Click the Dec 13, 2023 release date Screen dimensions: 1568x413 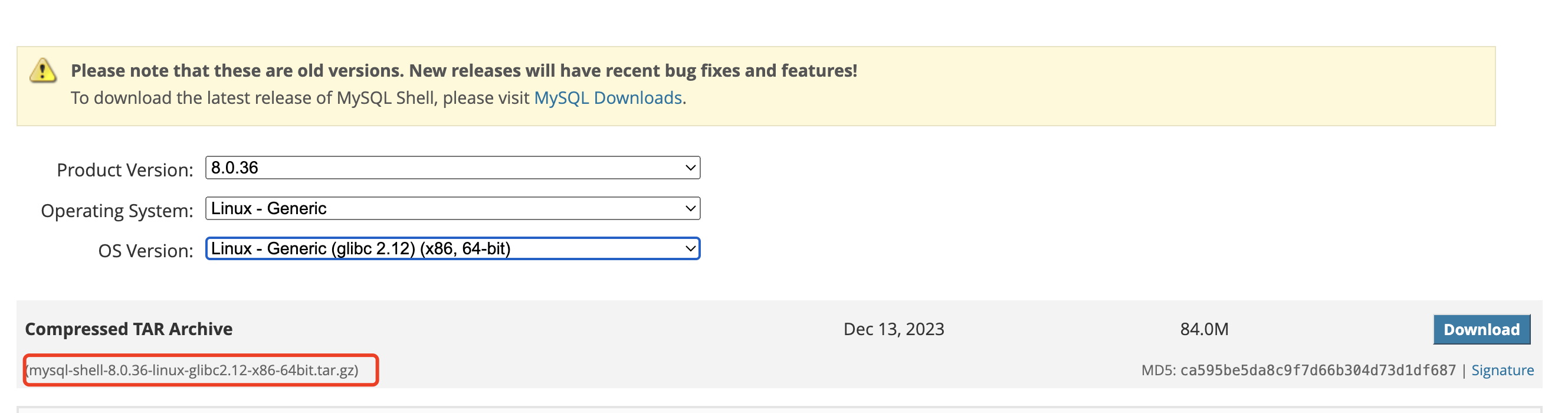point(893,329)
